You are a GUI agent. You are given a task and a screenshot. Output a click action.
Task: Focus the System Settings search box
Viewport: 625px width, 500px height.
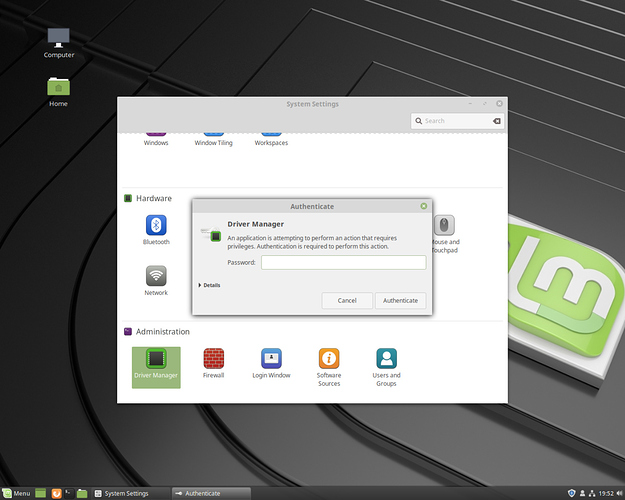point(458,121)
